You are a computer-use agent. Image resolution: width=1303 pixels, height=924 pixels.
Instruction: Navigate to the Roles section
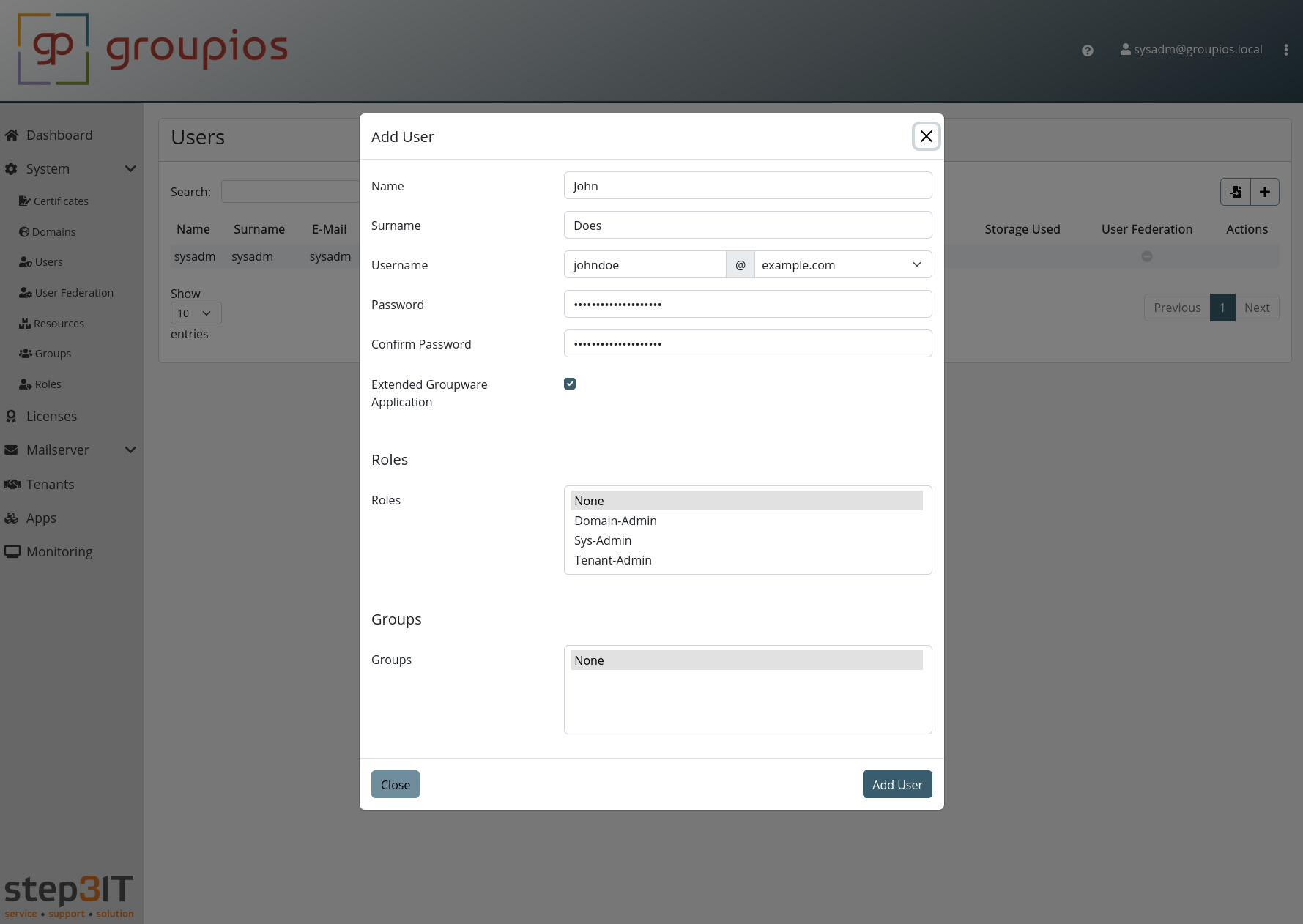pos(48,384)
